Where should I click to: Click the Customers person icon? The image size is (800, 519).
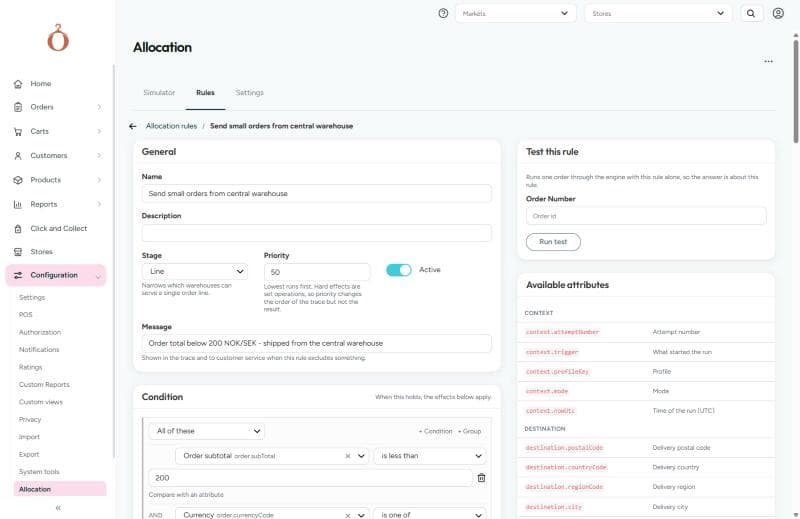click(18, 156)
